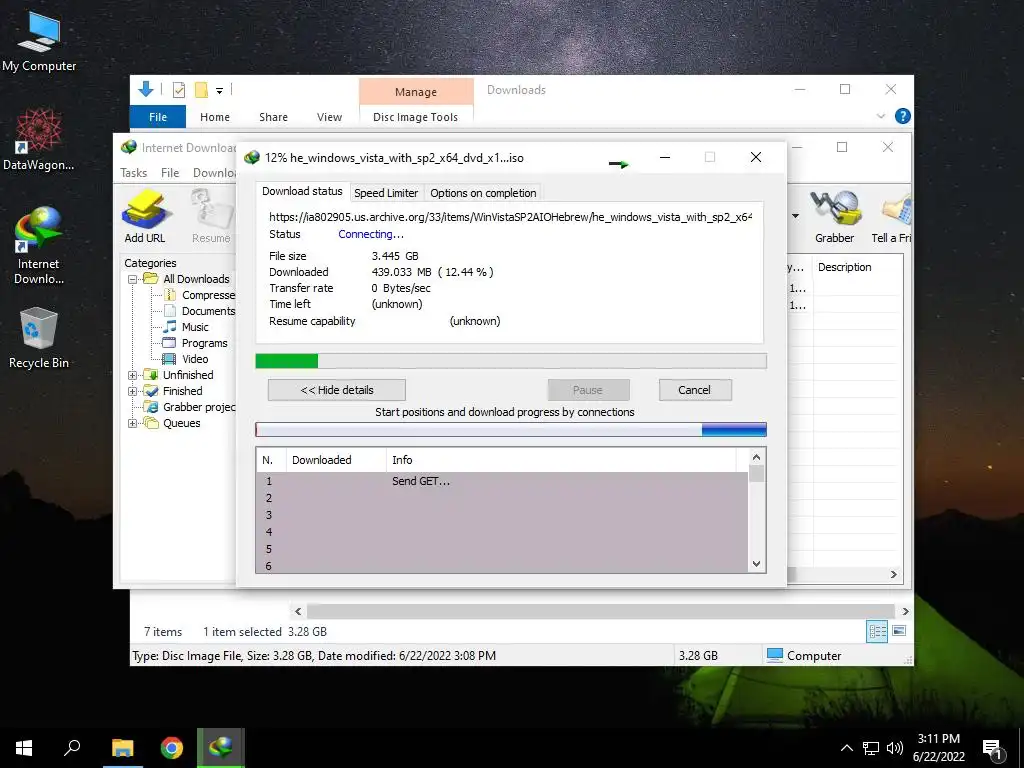Select the Compressed category
This screenshot has width=1024, height=768.
pyautogui.click(x=199, y=295)
